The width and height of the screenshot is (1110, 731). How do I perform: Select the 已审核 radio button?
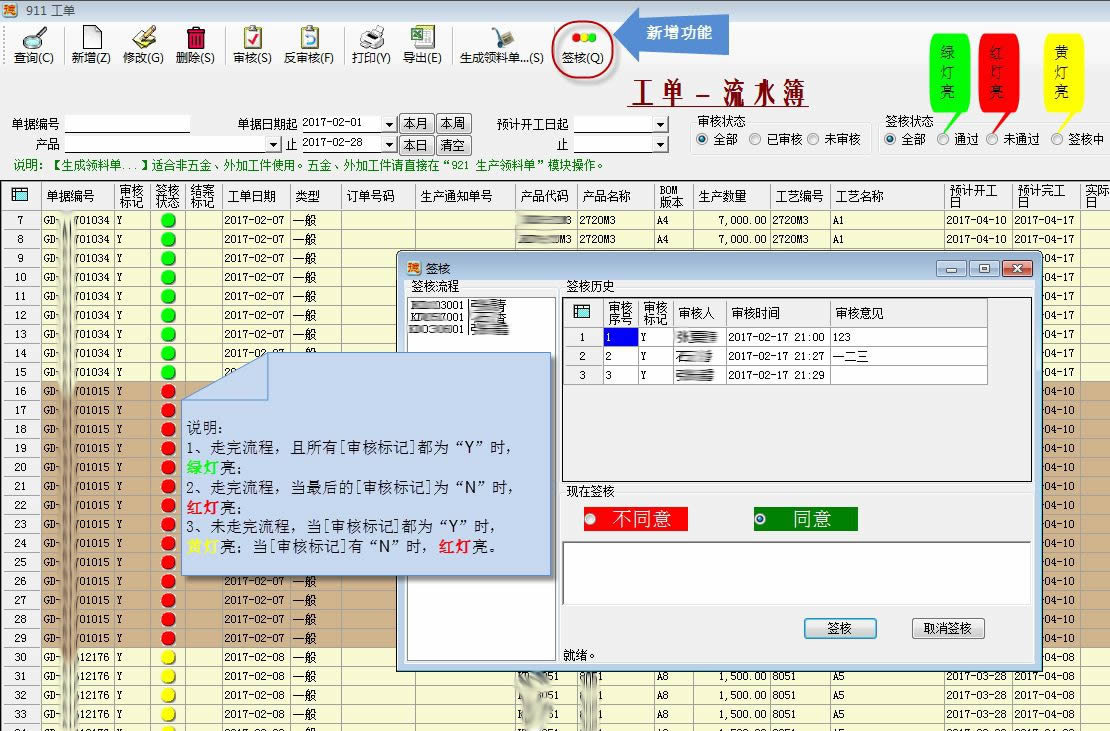coord(755,140)
